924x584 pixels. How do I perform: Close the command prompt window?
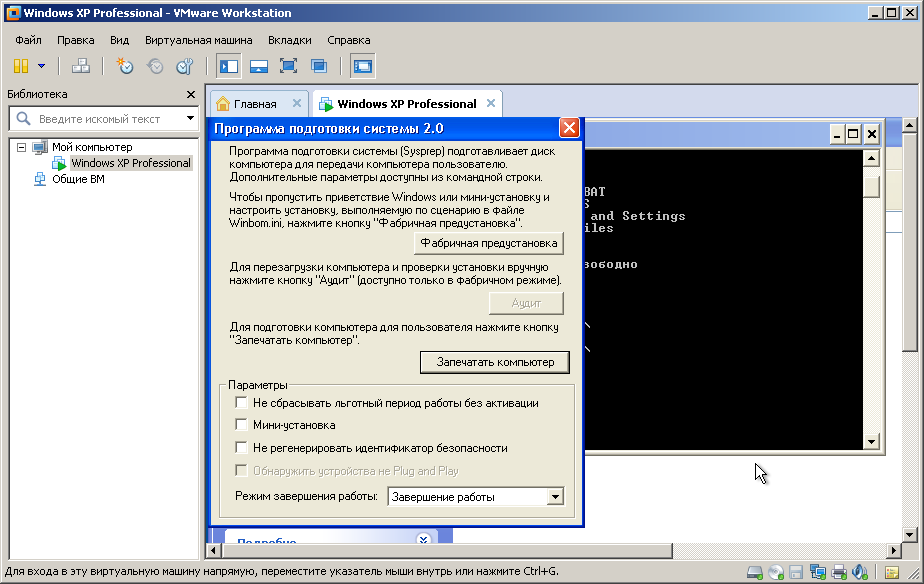(x=872, y=134)
